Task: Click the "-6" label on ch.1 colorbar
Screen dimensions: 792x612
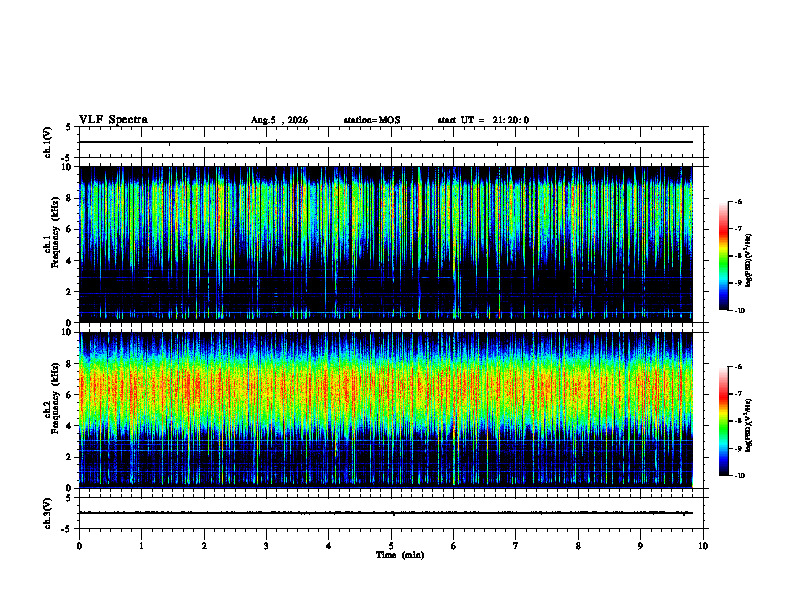Action: [x=738, y=201]
